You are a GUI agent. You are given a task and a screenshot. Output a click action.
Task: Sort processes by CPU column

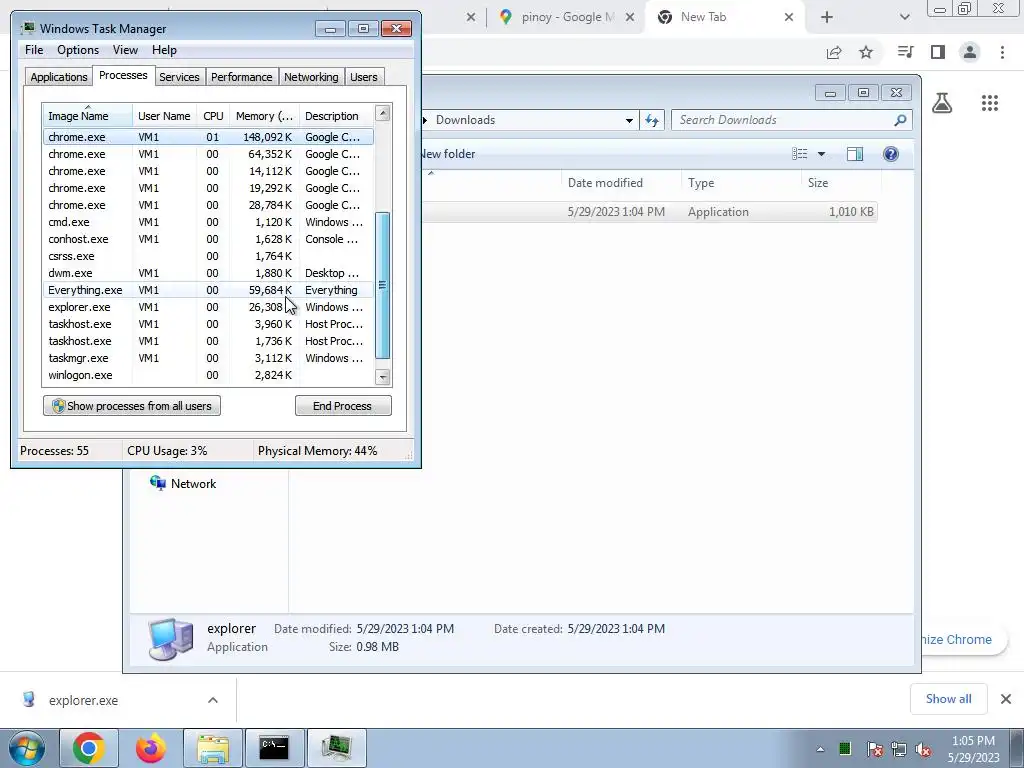click(213, 116)
